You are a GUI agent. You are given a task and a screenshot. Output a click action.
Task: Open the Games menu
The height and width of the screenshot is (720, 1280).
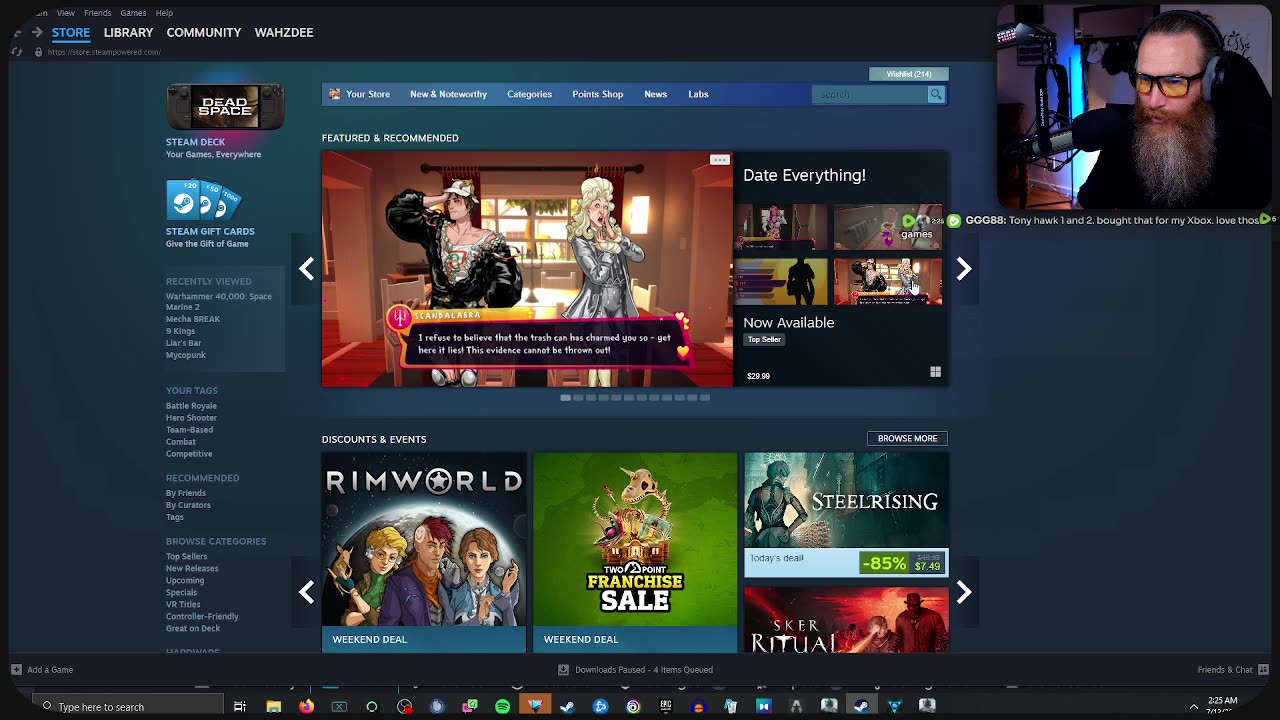[133, 13]
